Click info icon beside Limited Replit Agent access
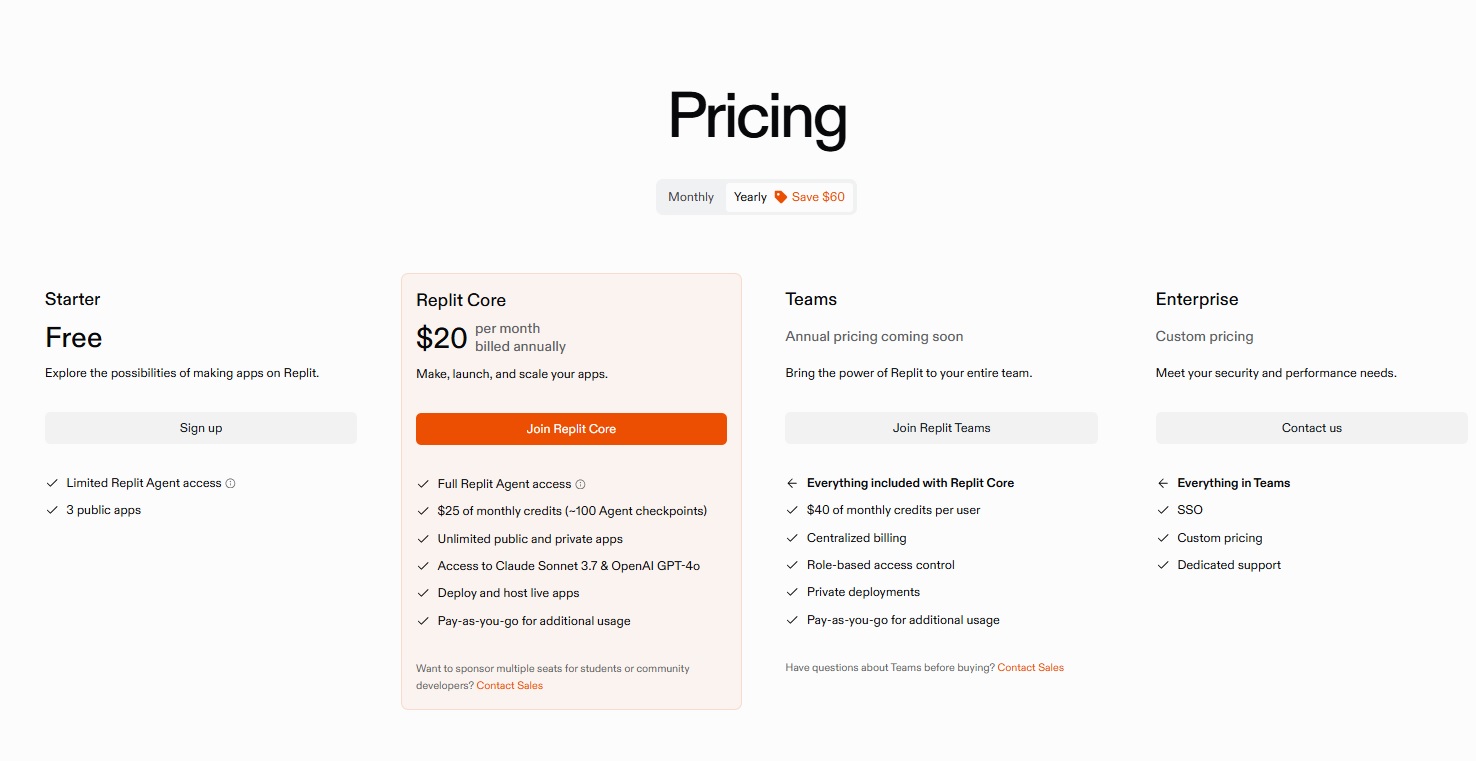Viewport: 1476px width, 761px height. pos(230,483)
